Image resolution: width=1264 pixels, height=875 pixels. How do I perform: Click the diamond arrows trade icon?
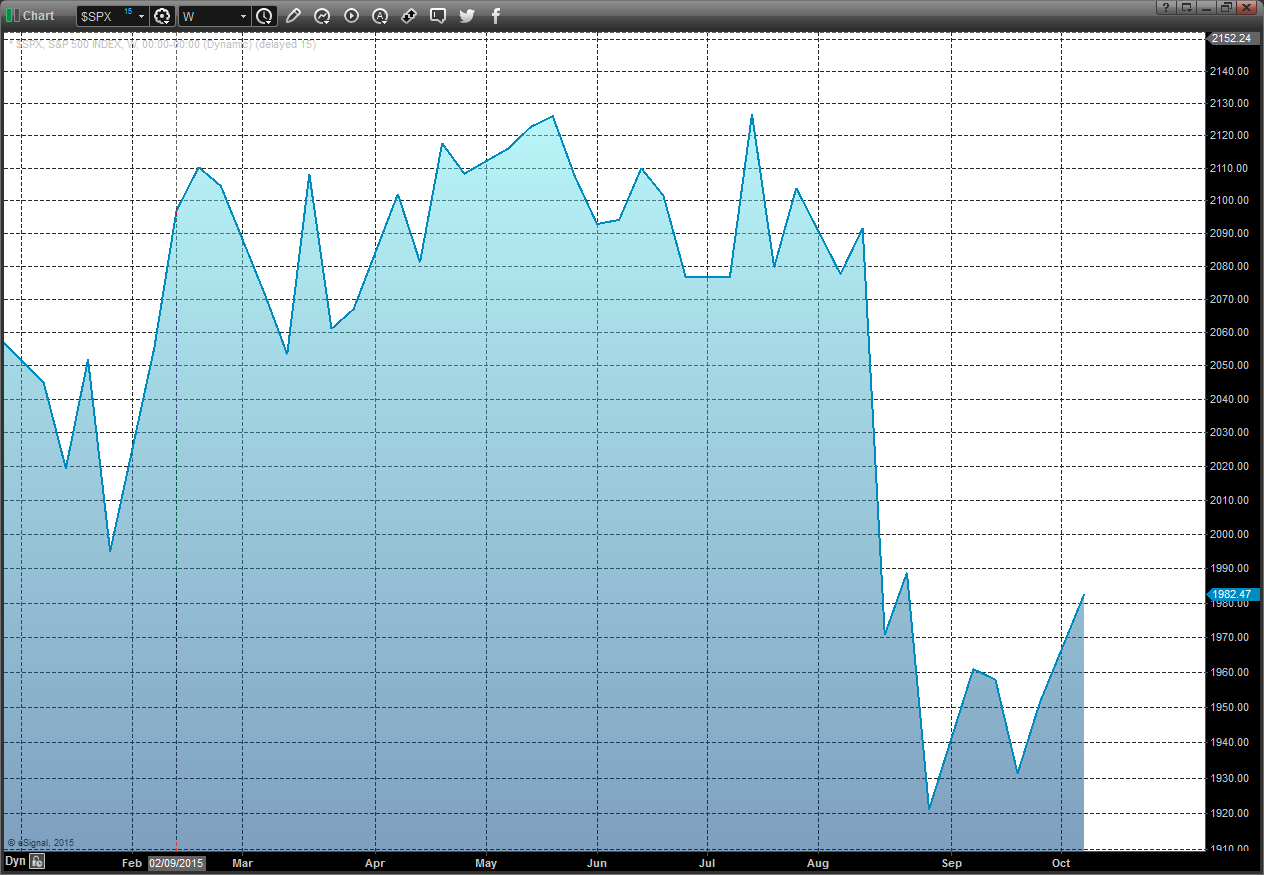[409, 16]
